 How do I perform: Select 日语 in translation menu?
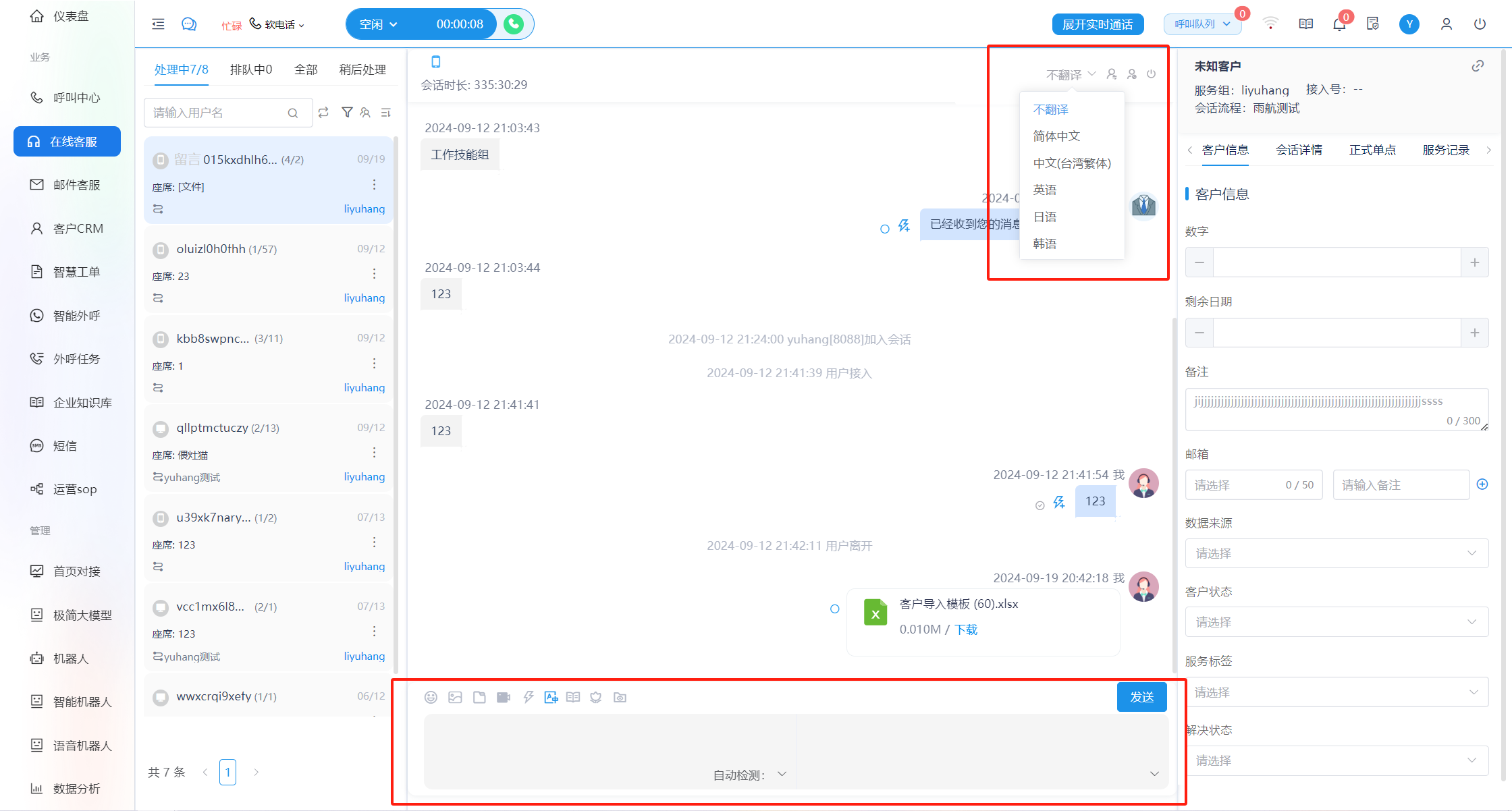tap(1072, 217)
